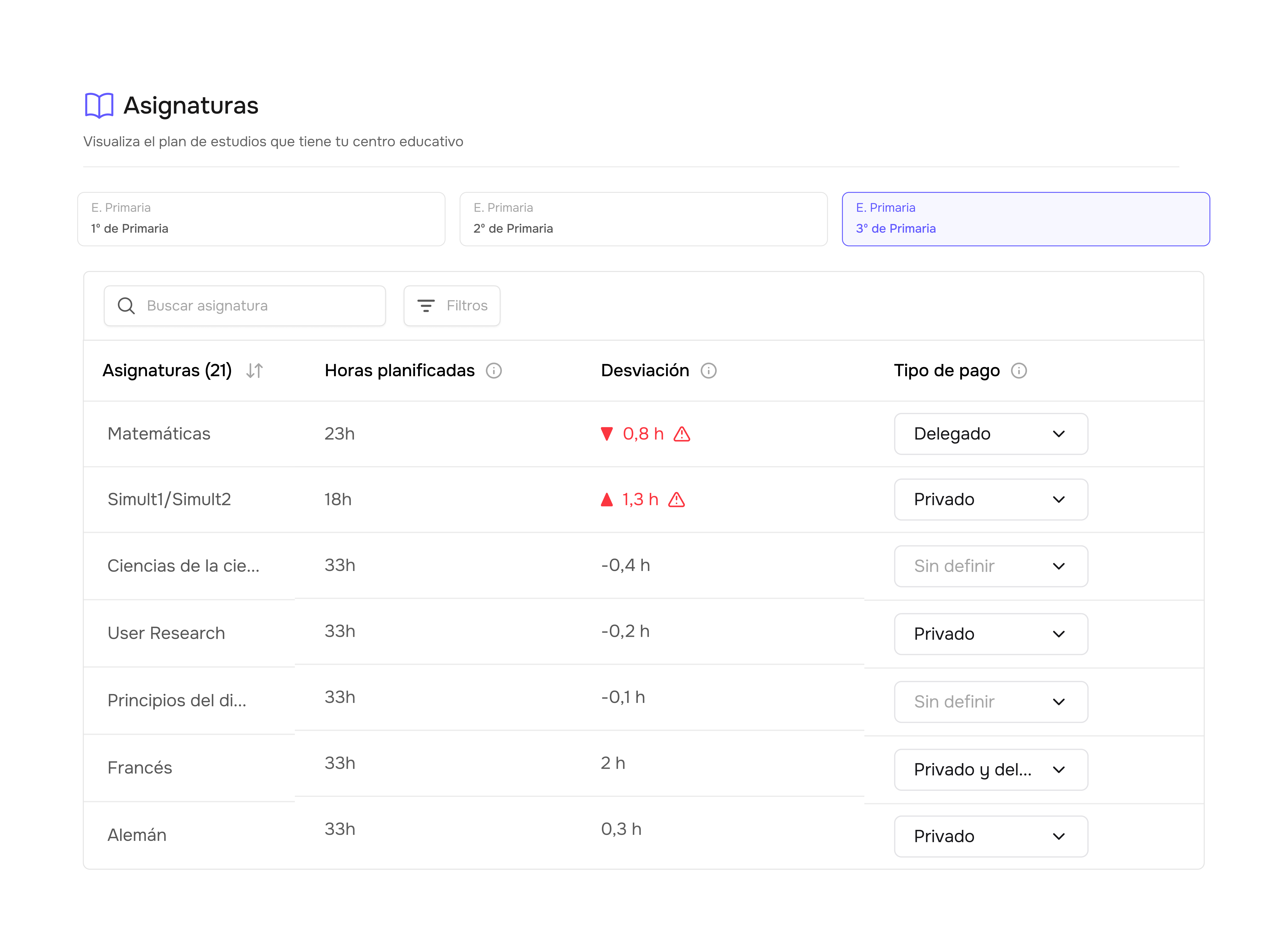Click the sort arrows next to Asignaturas (21)
Image resolution: width=1270 pixels, height=952 pixels.
(x=254, y=371)
